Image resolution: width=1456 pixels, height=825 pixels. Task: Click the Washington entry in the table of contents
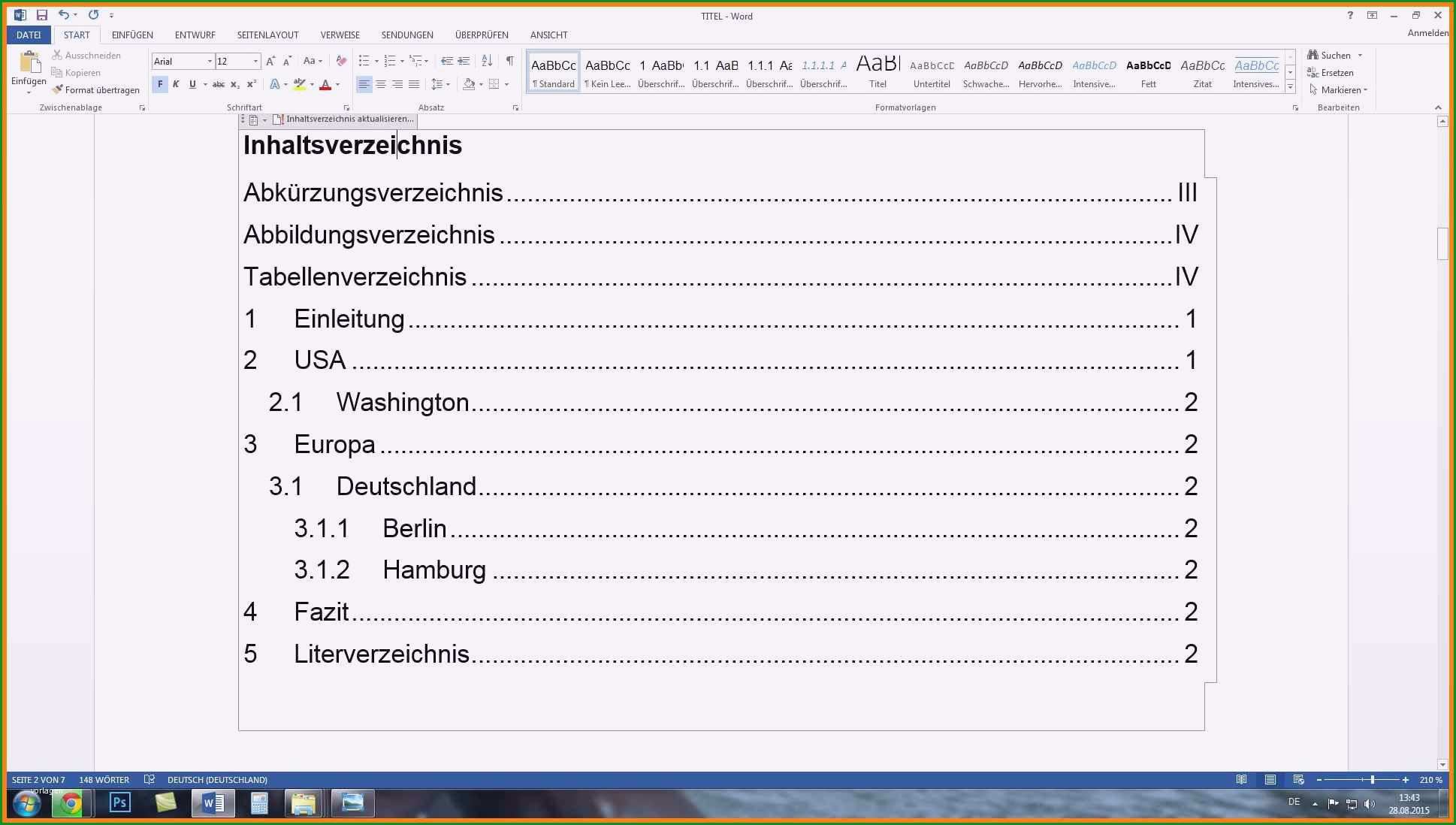[x=733, y=402]
